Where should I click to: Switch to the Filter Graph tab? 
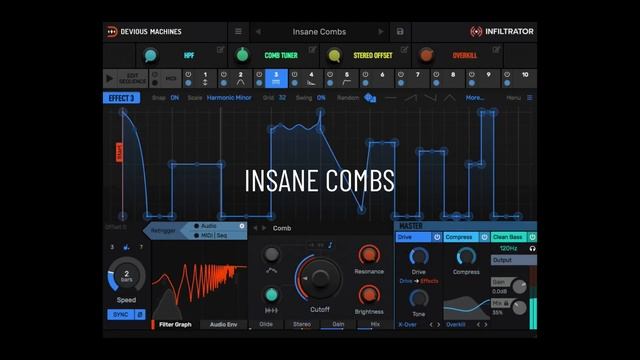(x=175, y=325)
